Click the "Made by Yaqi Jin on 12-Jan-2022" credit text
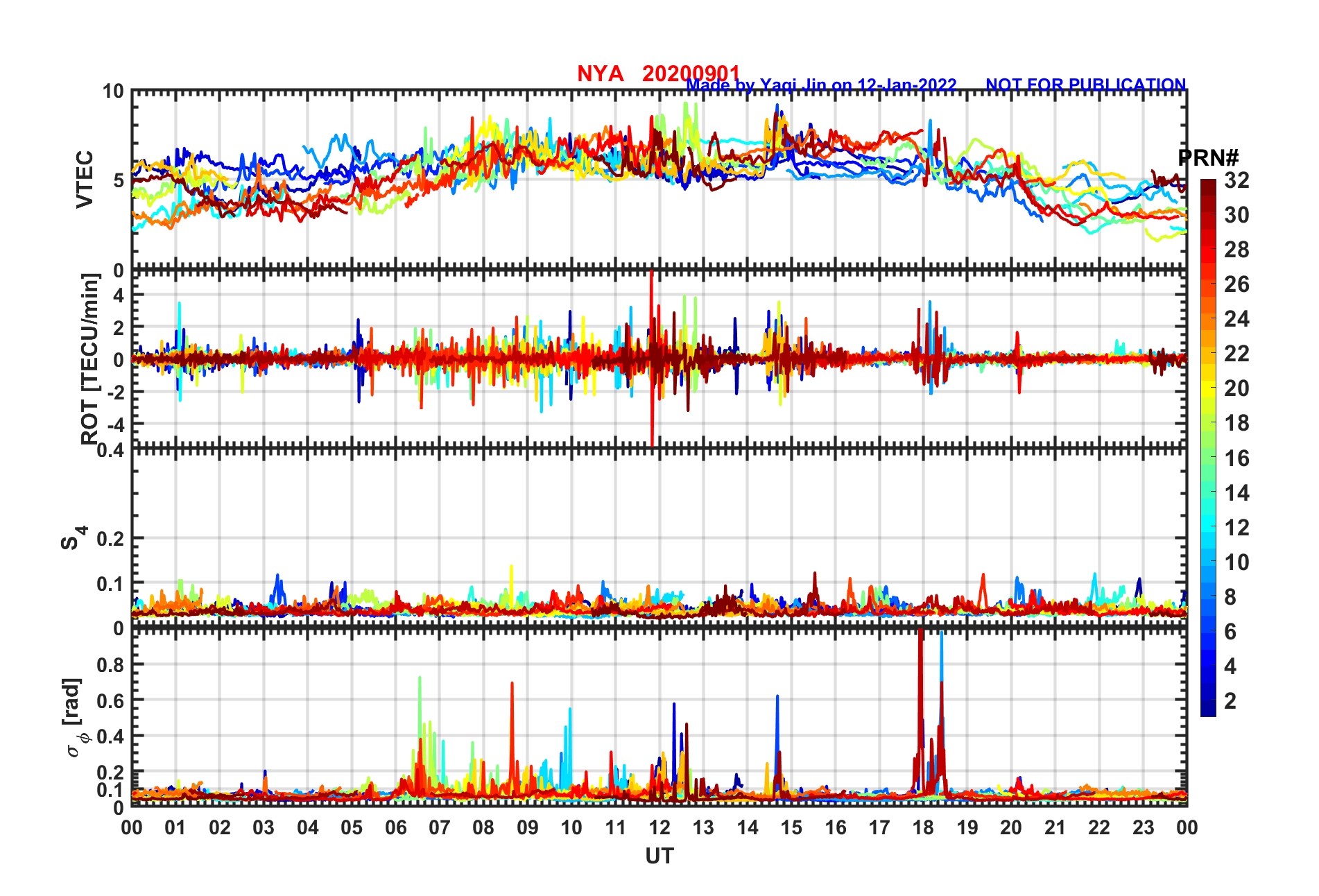 (x=821, y=85)
